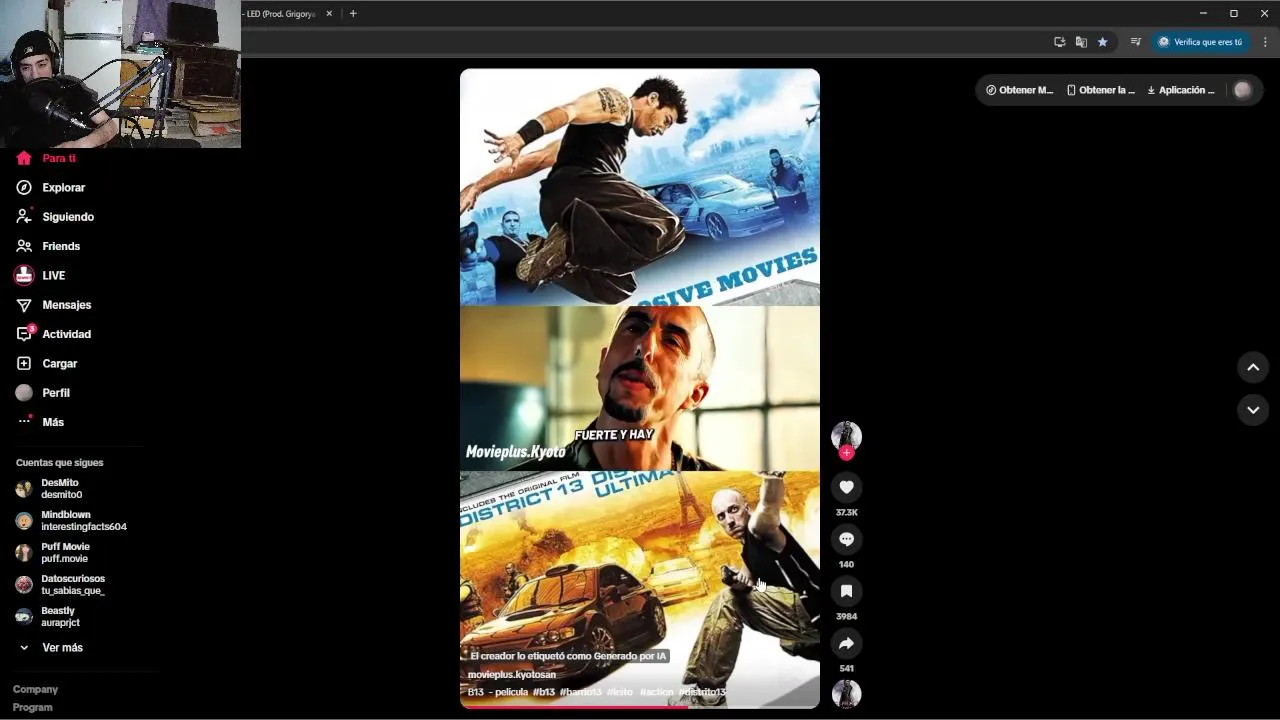
Task: Click the Company footer link
Action: point(35,689)
